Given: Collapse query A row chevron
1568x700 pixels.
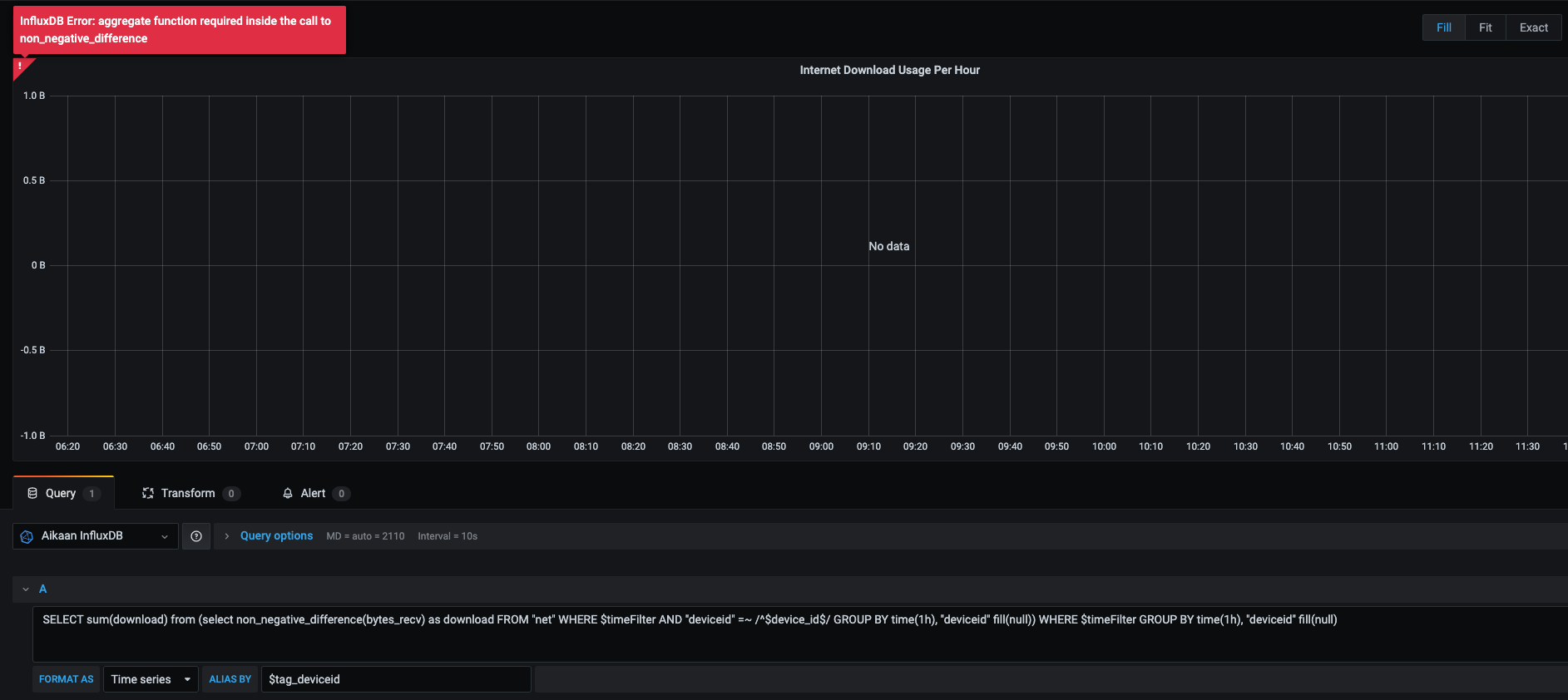Looking at the screenshot, I should point(26,589).
